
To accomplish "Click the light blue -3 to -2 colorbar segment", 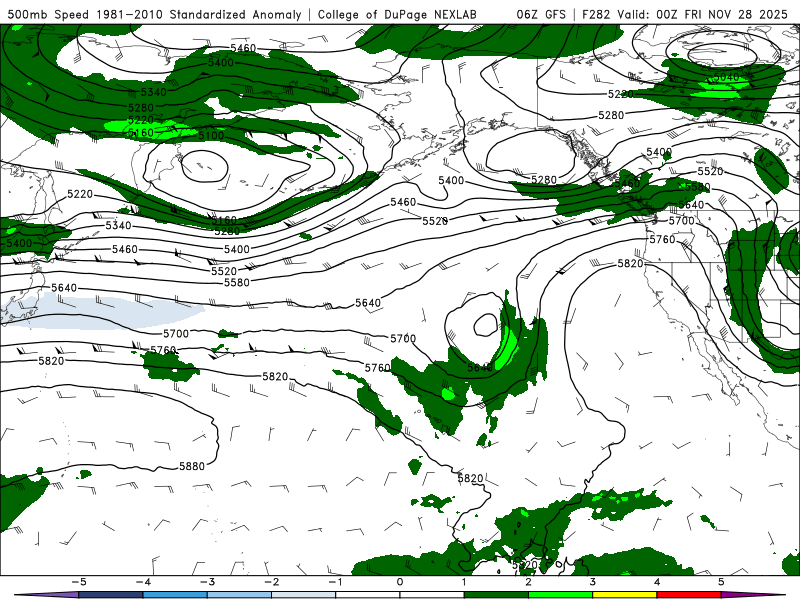I will coord(239,595).
